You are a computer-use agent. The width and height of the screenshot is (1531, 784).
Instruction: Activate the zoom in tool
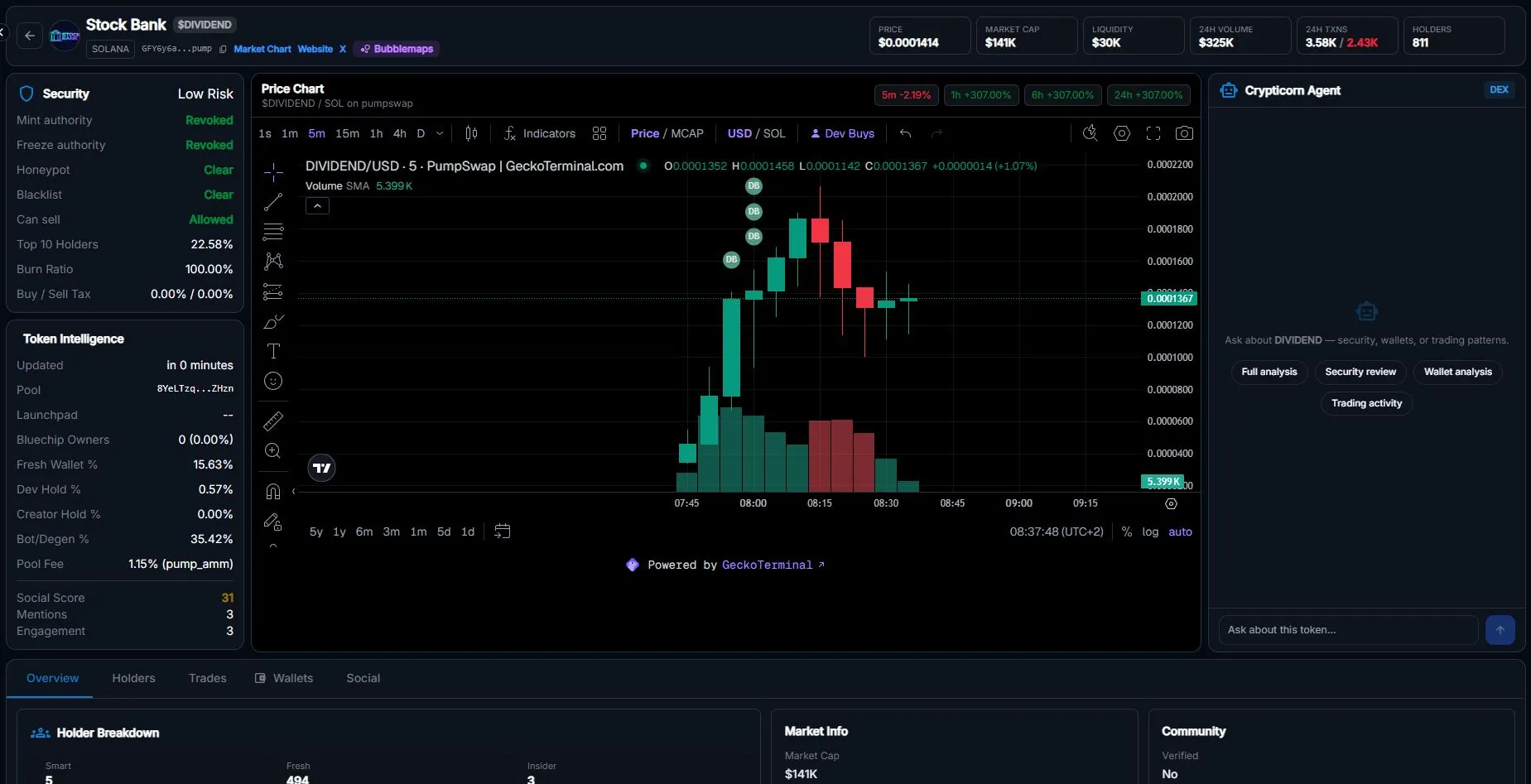273,451
